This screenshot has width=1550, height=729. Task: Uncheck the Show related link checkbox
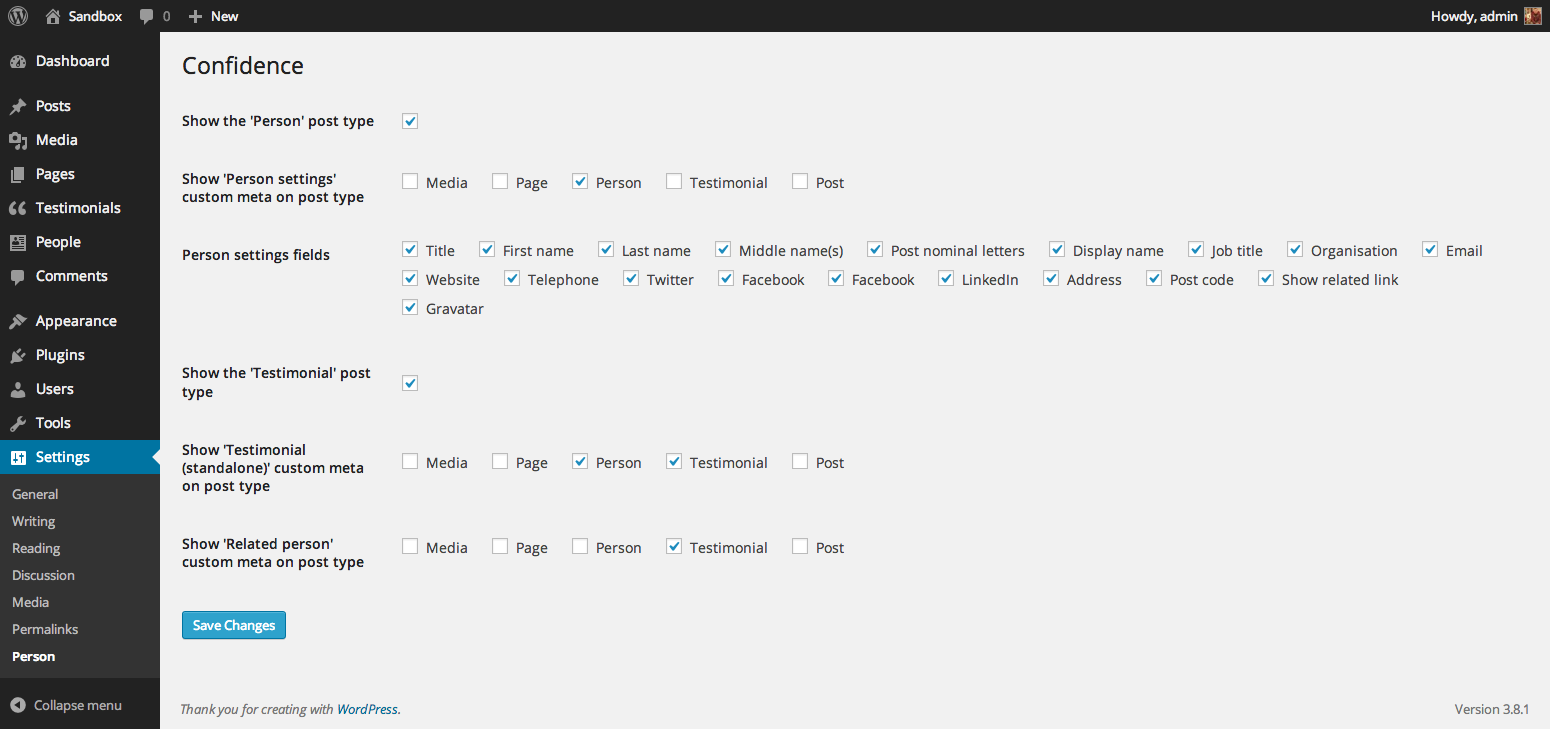pyautogui.click(x=1266, y=278)
